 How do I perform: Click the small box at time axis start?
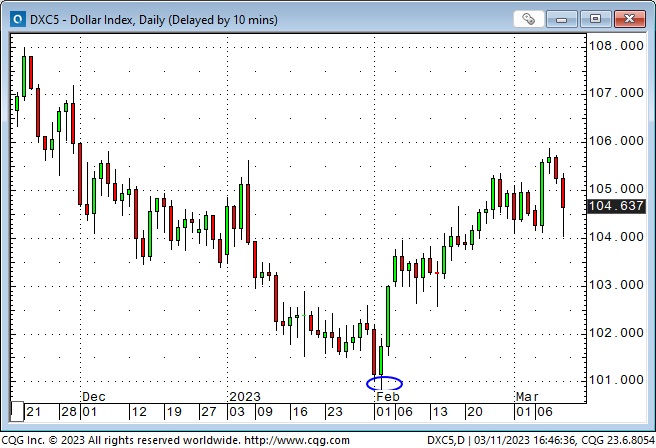[x=17, y=412]
